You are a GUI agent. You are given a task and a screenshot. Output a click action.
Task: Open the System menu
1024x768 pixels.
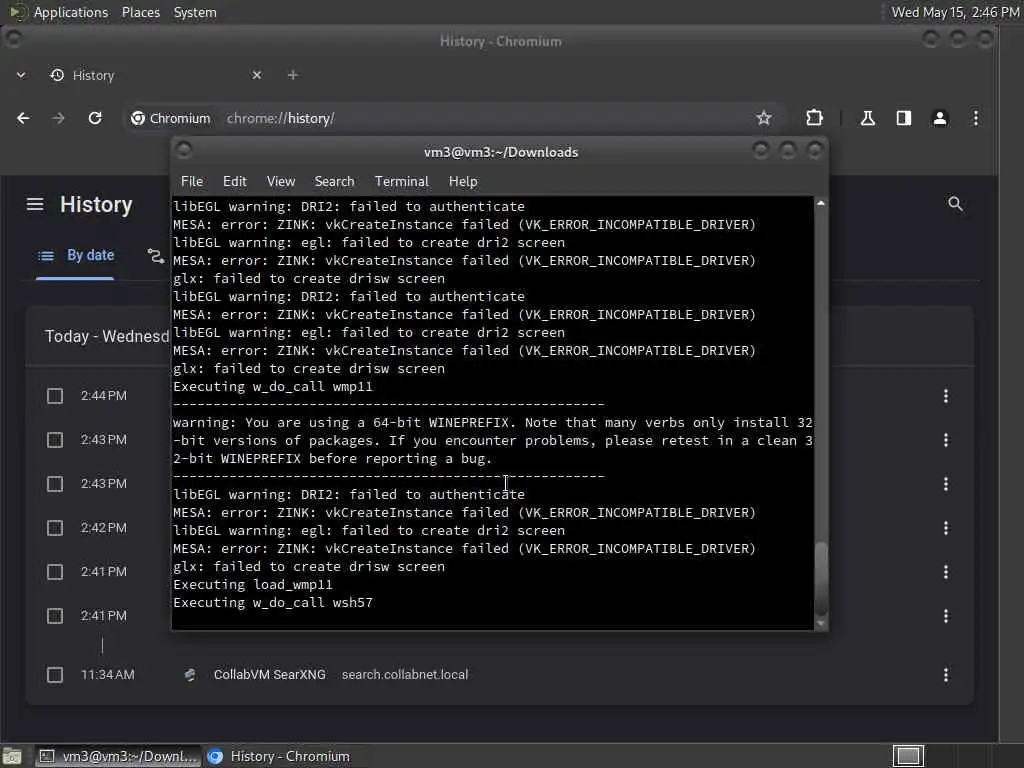tap(195, 12)
